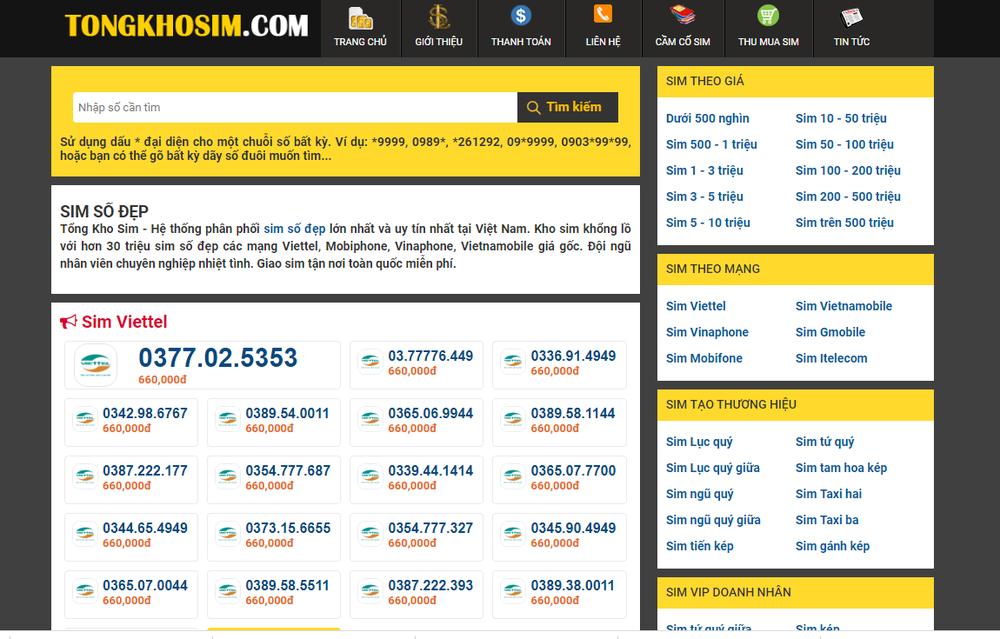Click the TONGKHOSIM.COM logo
1000x639 pixels.
click(186, 26)
